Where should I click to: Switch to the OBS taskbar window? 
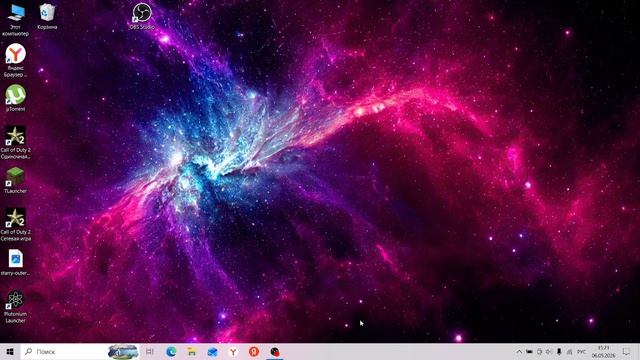pos(275,351)
